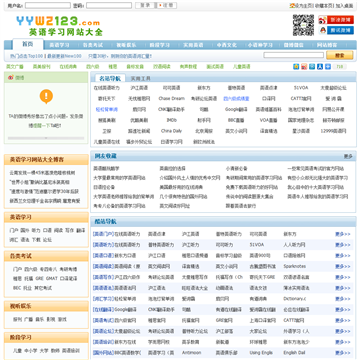Focus the 用户名 username field
Image resolution: width=360 pixels, height=360 pixels.
[48, 5]
